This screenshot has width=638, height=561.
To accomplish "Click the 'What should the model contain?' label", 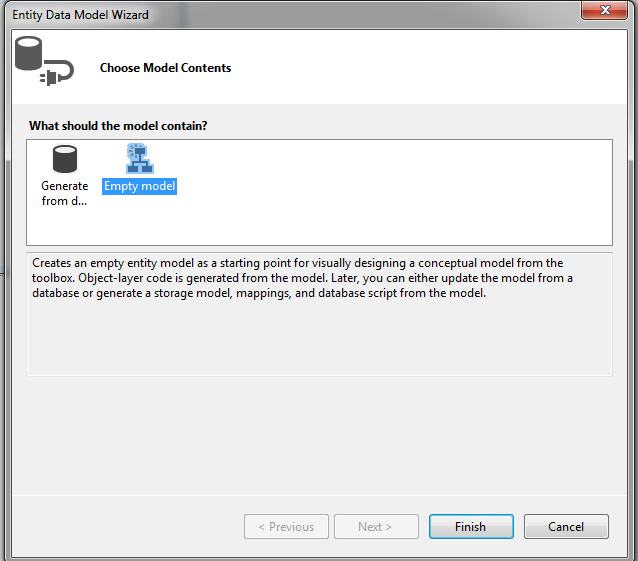I will (x=118, y=126).
